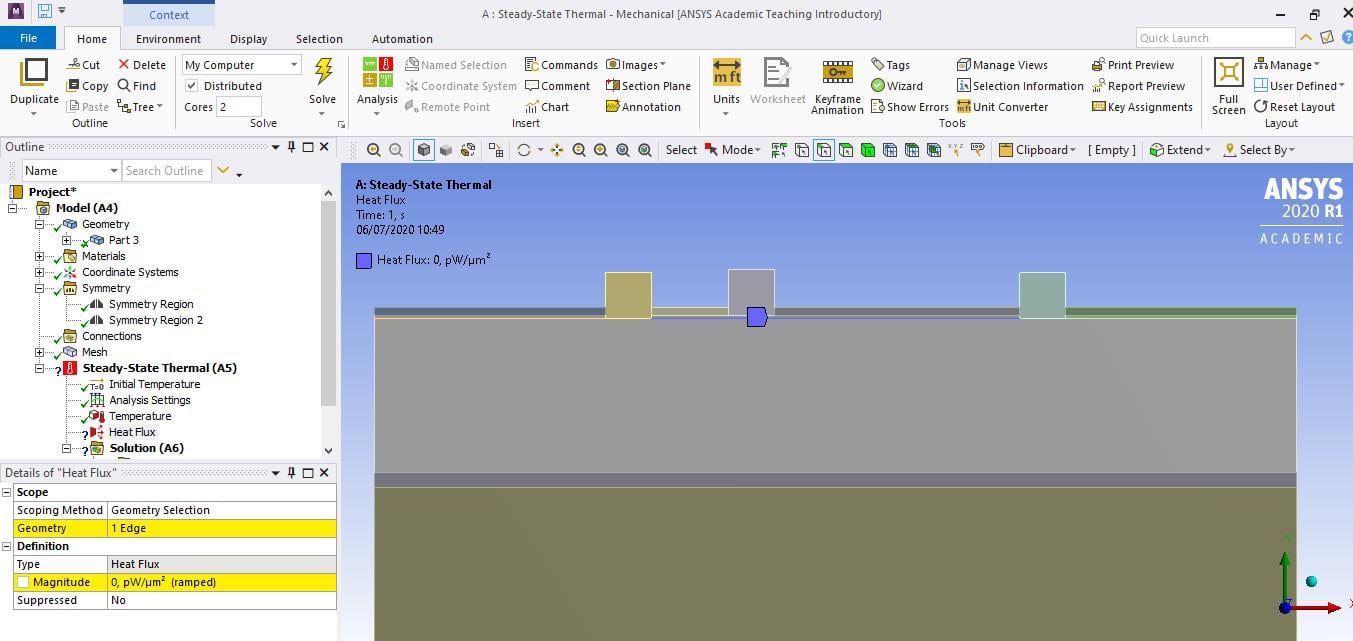This screenshot has width=1353, height=641.
Task: Click Show Errors
Action: point(909,107)
